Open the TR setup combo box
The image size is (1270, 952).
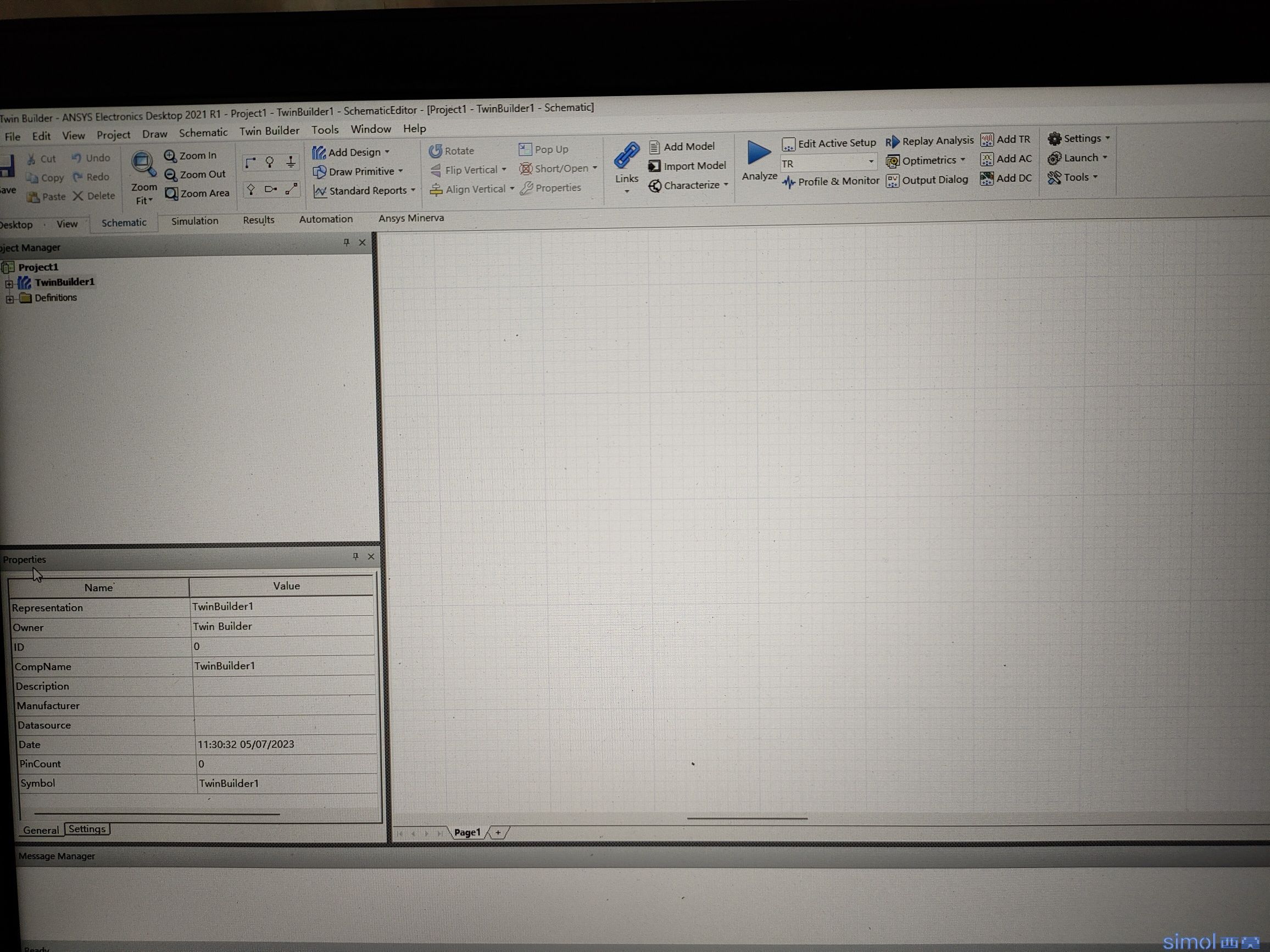828,163
